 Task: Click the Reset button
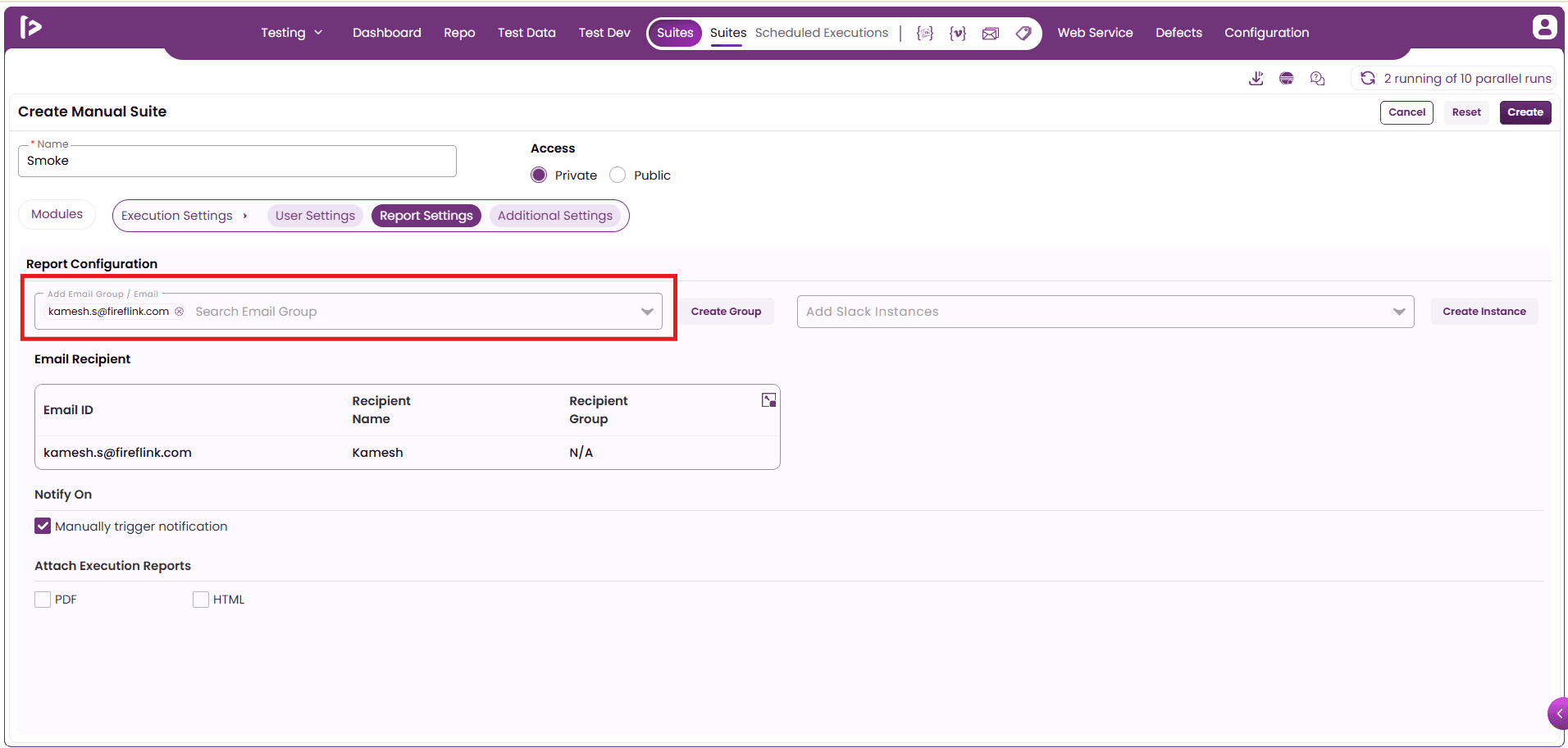coord(1466,112)
